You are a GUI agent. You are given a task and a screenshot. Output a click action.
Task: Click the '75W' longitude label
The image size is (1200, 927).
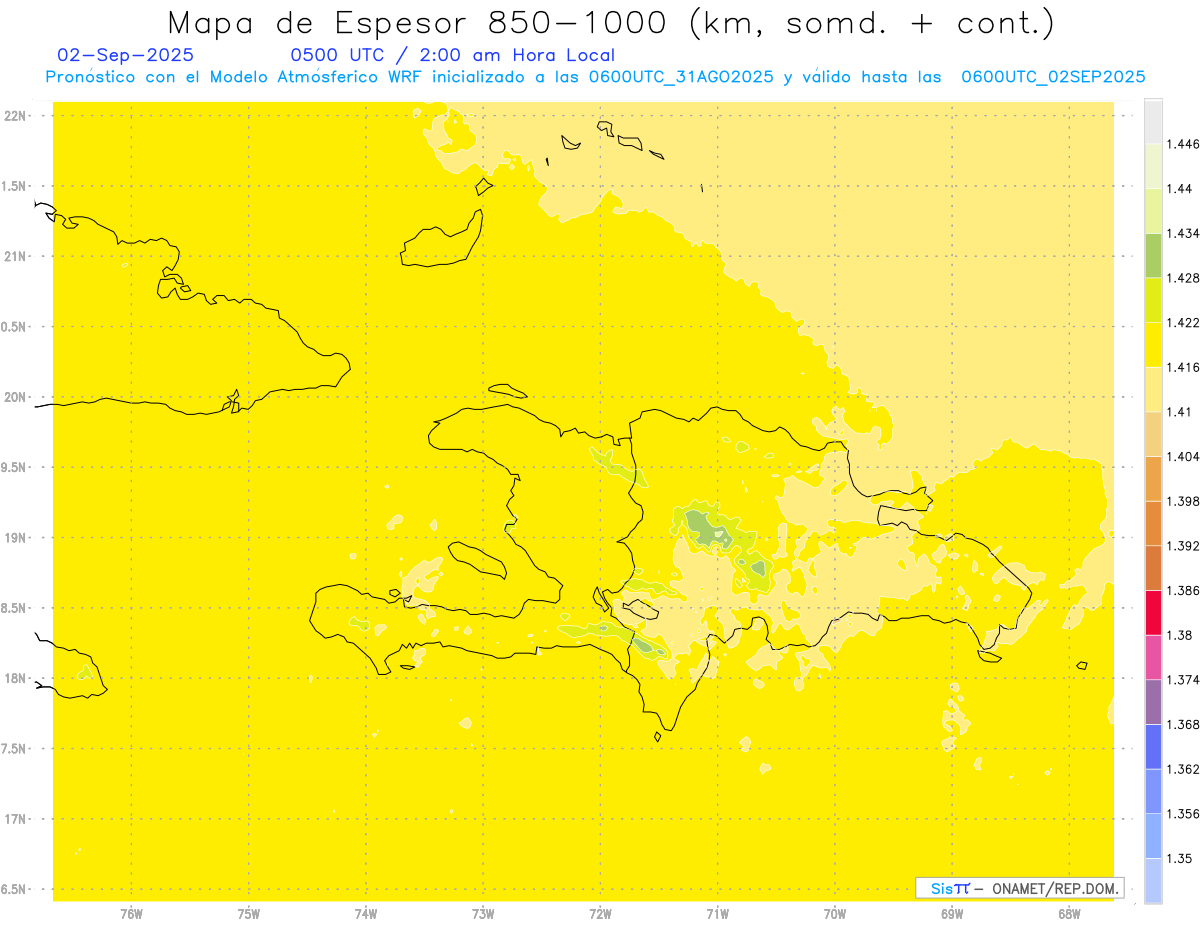click(249, 914)
